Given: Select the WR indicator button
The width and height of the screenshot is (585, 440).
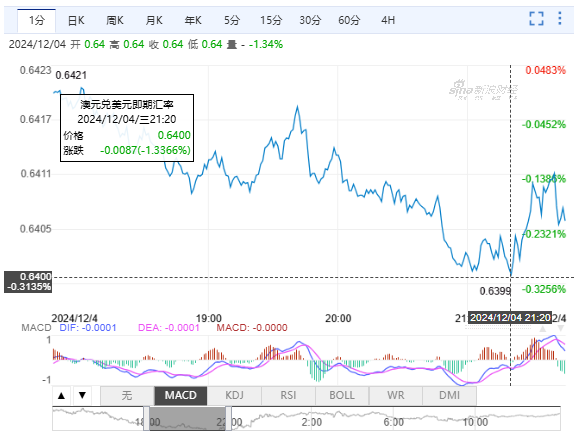Looking at the screenshot, I should coord(396,396).
